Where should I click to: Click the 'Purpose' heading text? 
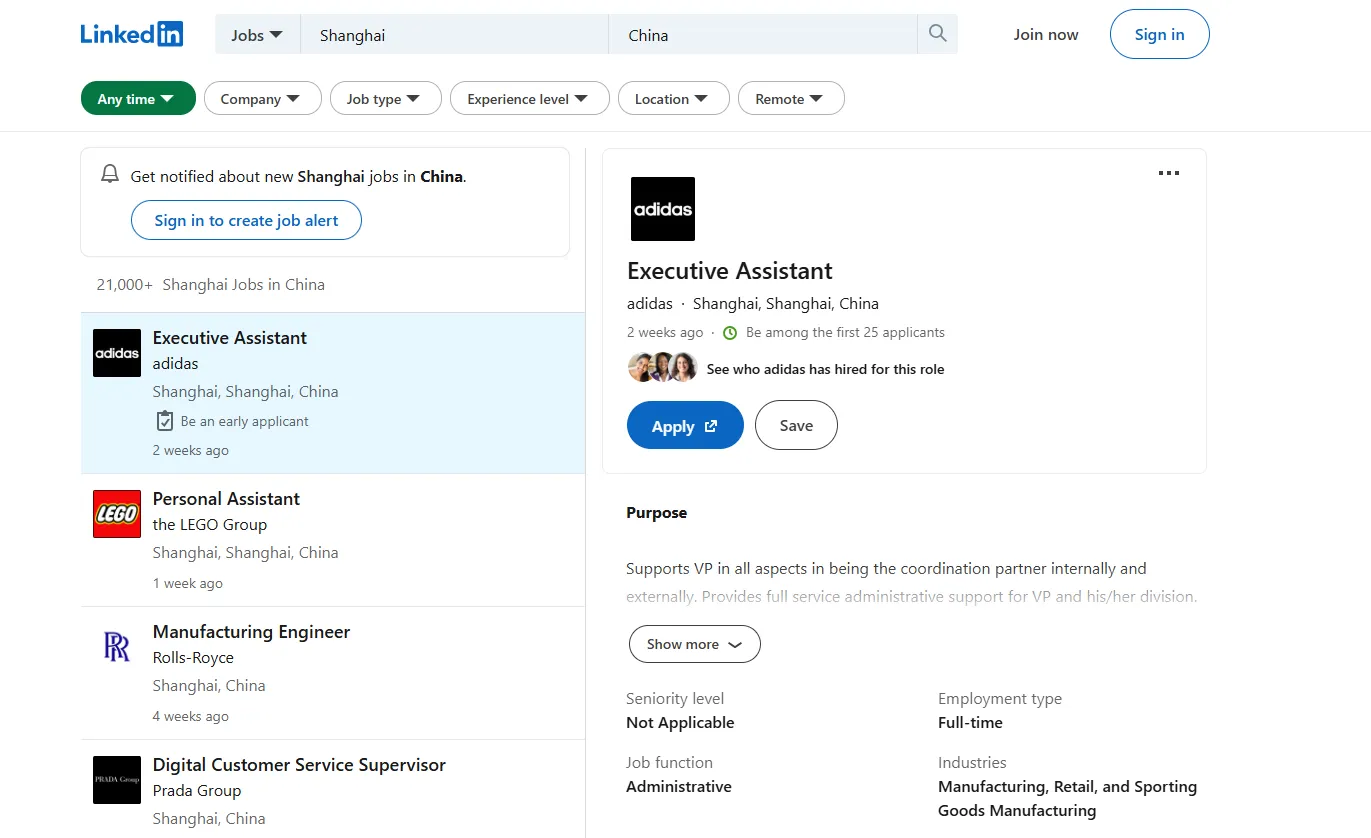point(656,512)
